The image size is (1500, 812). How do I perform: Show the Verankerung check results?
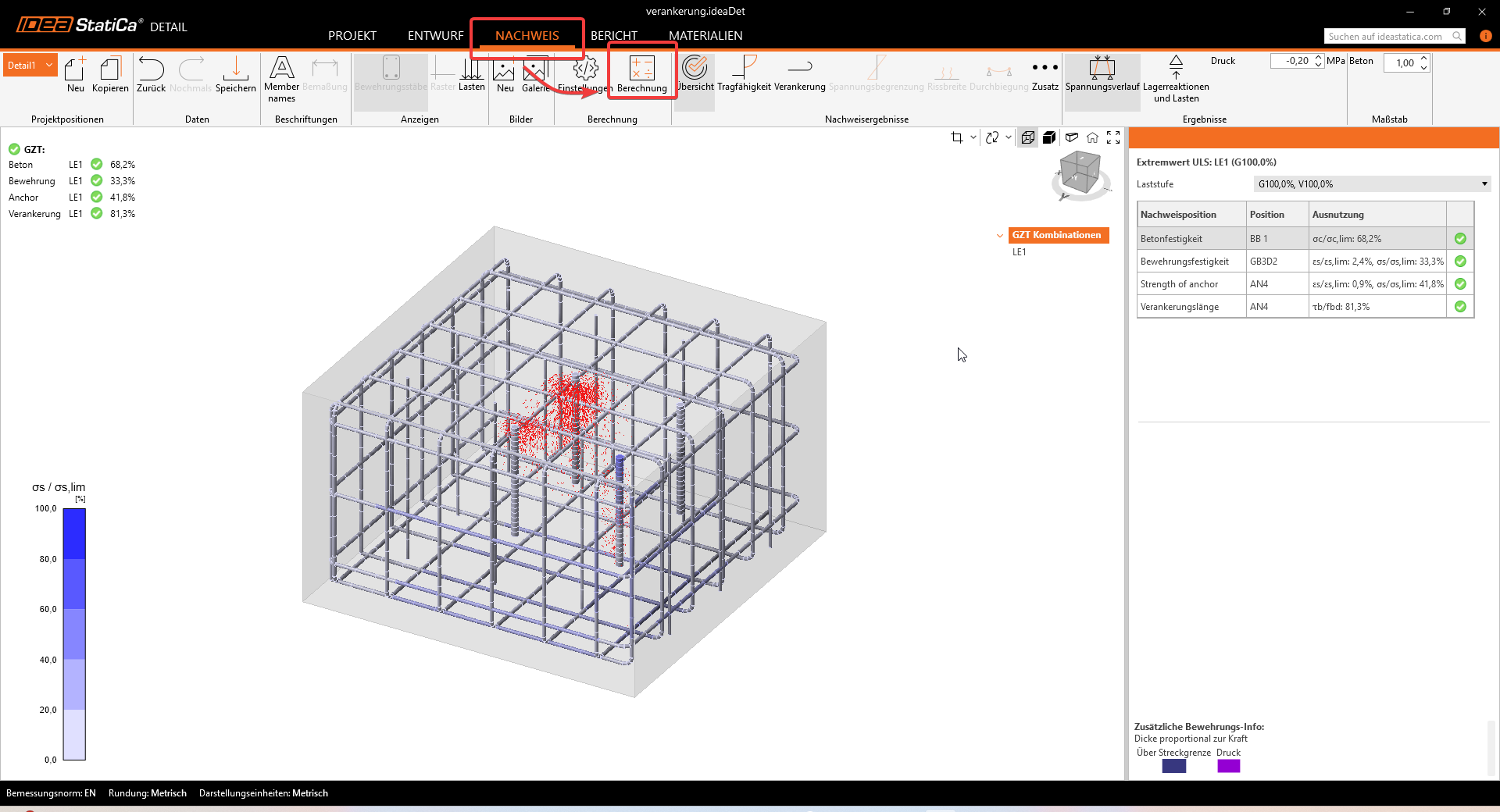[799, 72]
